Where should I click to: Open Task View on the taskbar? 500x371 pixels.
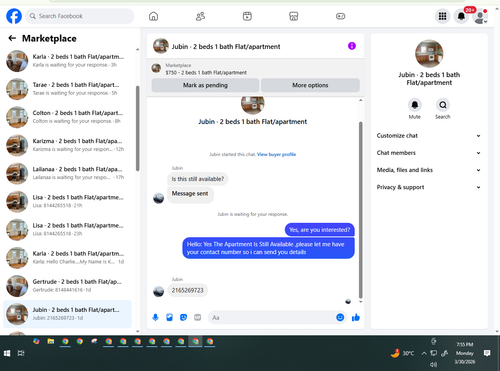click(21, 353)
